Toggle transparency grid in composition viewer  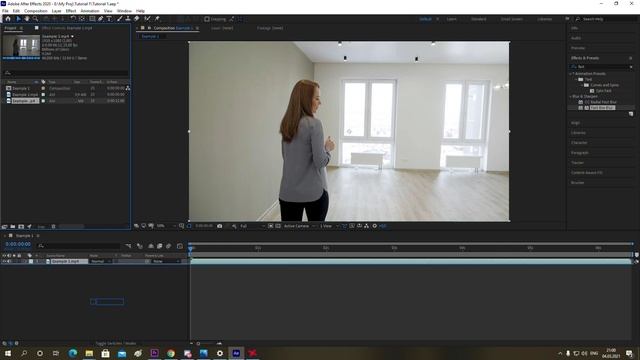tap(278, 226)
